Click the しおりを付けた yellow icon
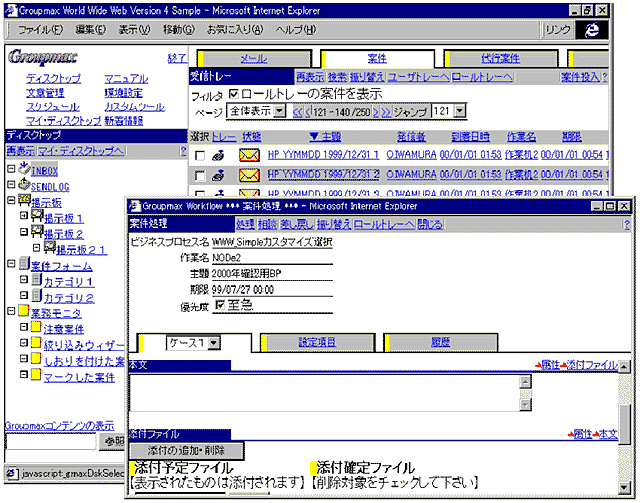The image size is (640, 503). [36, 358]
